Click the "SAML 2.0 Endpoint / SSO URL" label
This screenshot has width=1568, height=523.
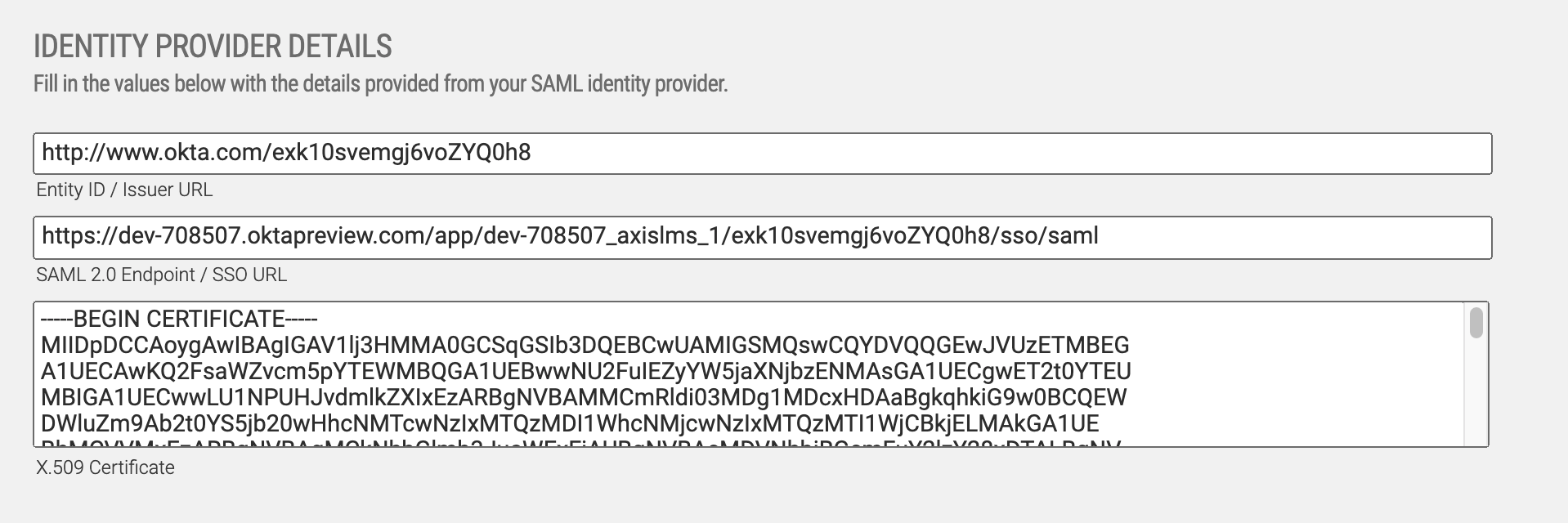coord(161,275)
